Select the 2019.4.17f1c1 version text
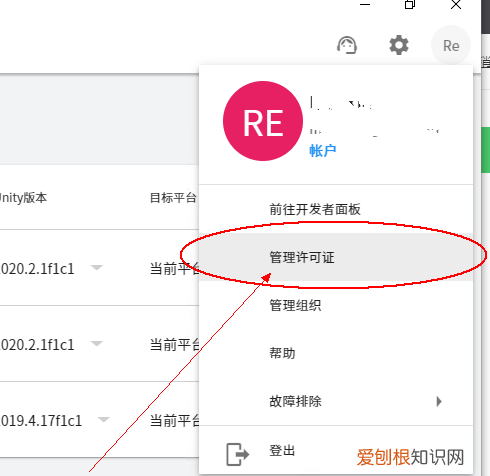The height and width of the screenshot is (476, 490). (x=41, y=421)
